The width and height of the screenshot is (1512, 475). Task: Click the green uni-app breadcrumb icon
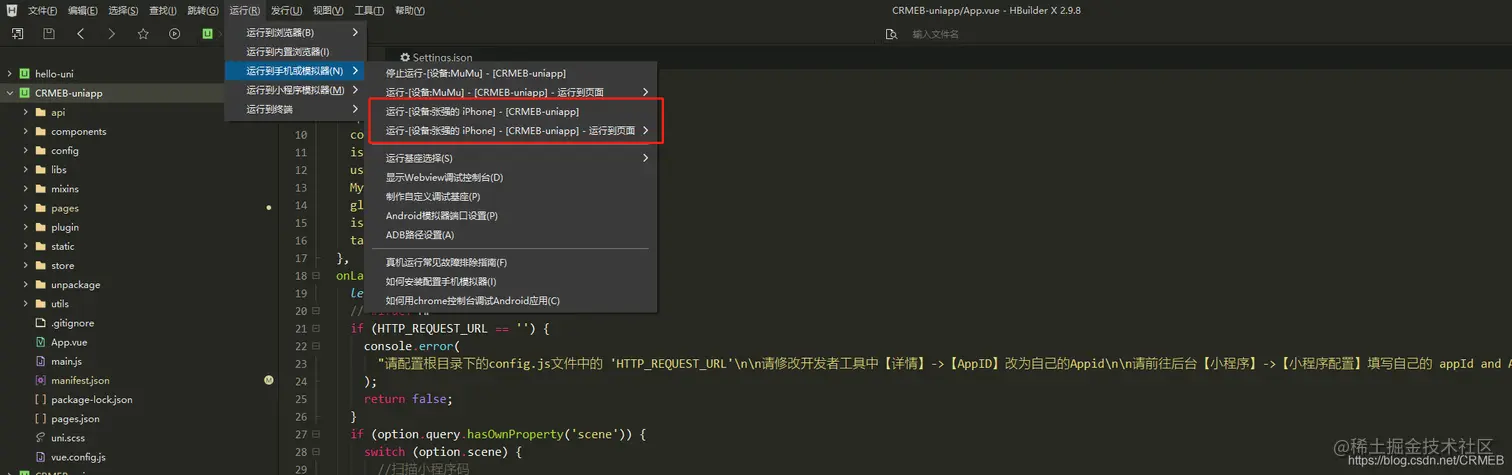pos(207,33)
